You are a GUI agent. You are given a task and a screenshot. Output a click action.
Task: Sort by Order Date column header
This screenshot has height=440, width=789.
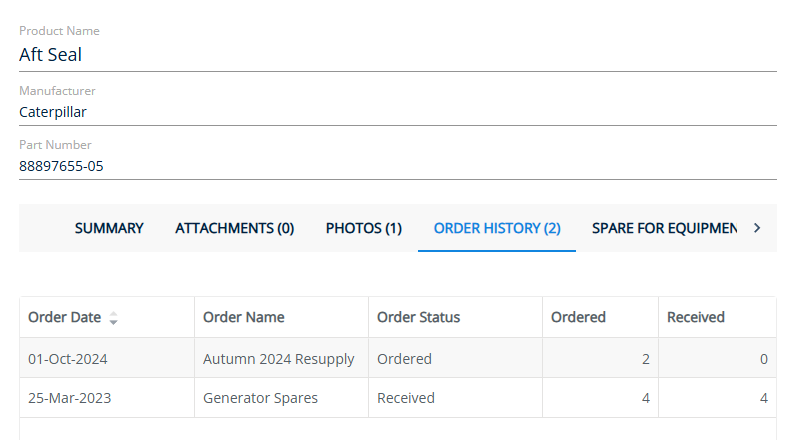(x=65, y=317)
